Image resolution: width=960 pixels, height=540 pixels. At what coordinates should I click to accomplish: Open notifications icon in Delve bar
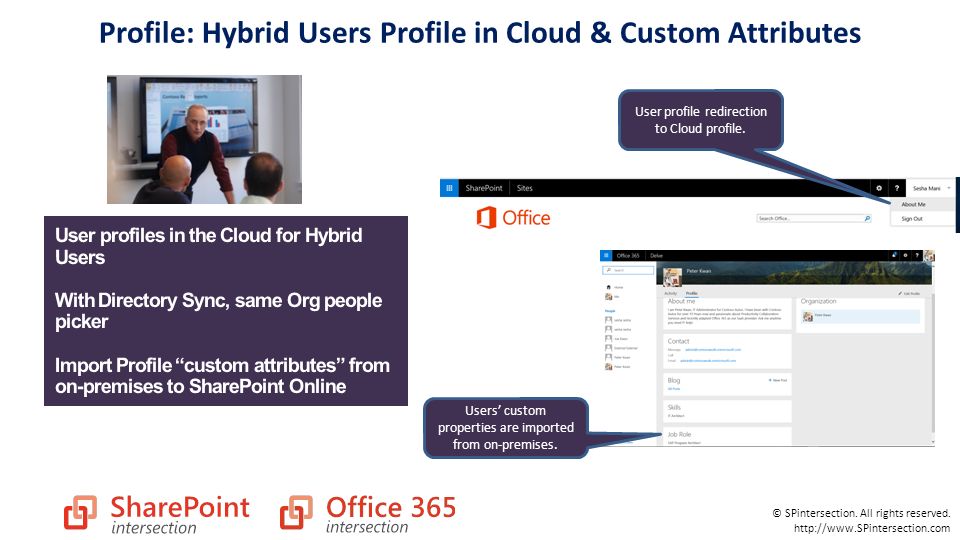pos(894,255)
